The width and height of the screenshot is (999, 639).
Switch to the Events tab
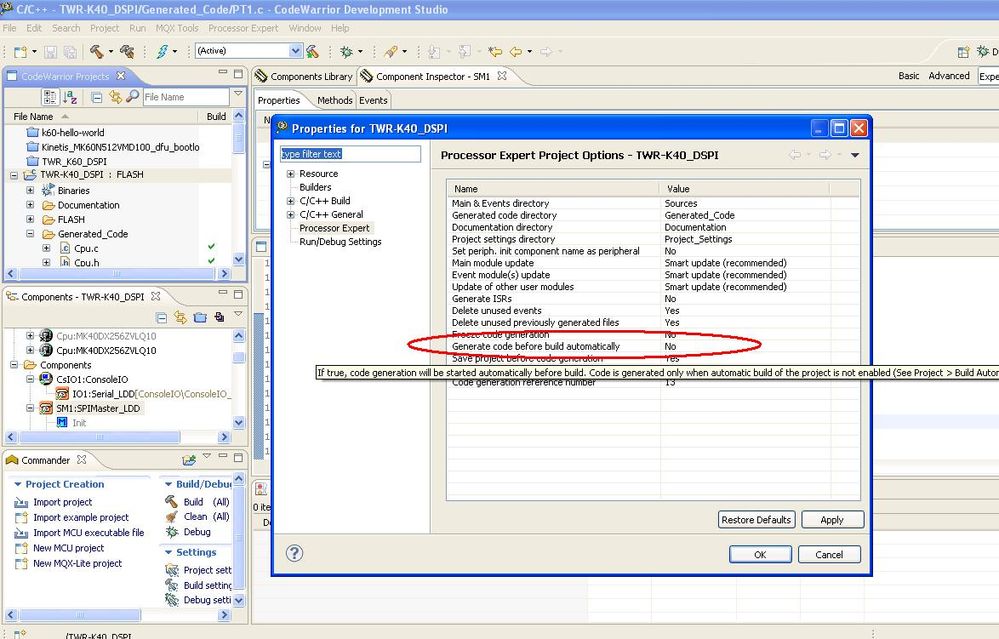click(x=373, y=101)
